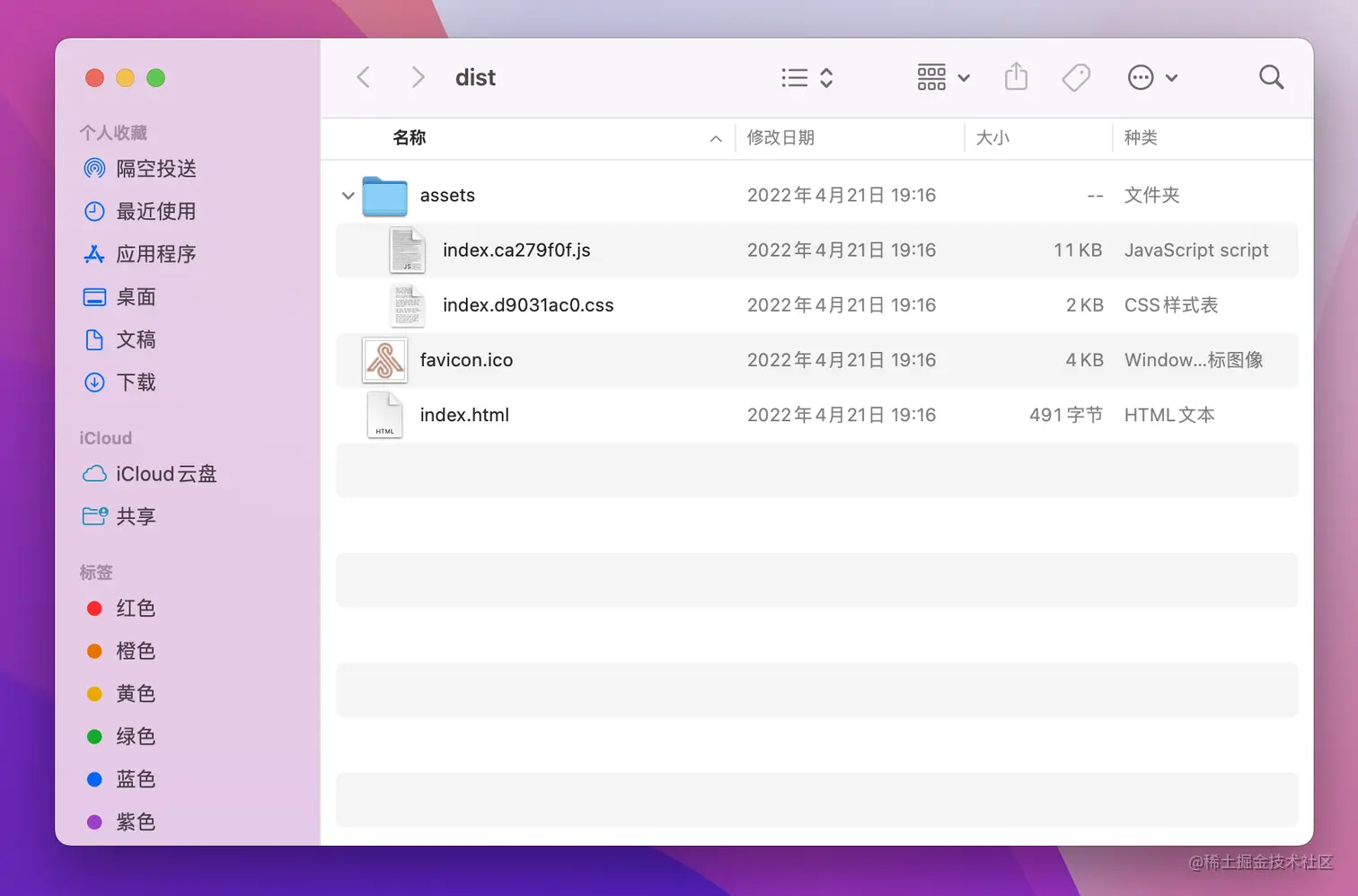Click the dist window title
This screenshot has height=896, width=1358.
(x=475, y=77)
